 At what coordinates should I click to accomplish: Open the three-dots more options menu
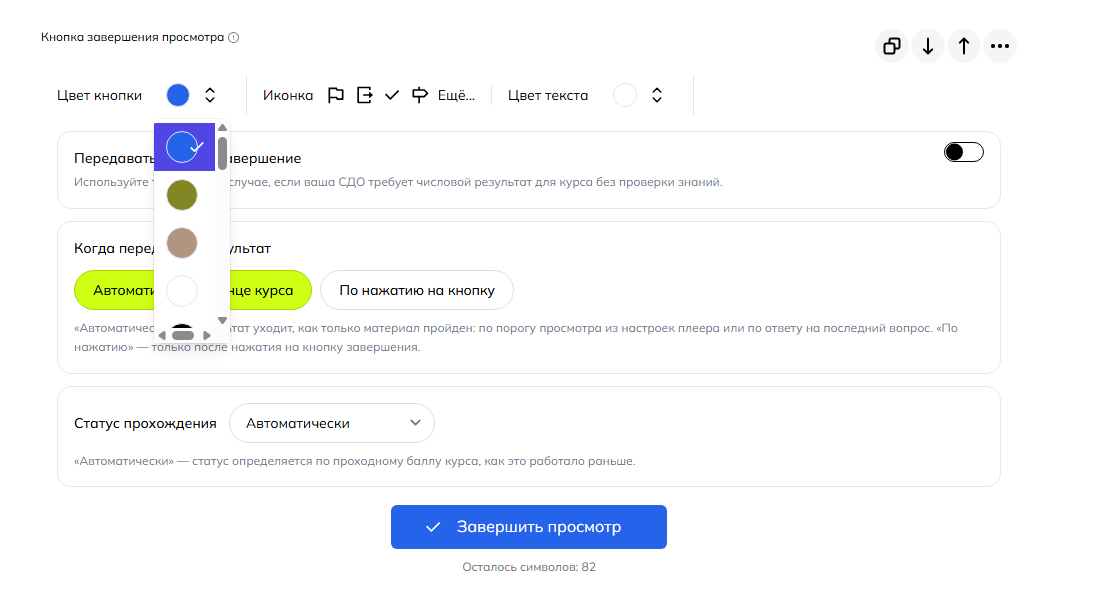pos(1000,46)
